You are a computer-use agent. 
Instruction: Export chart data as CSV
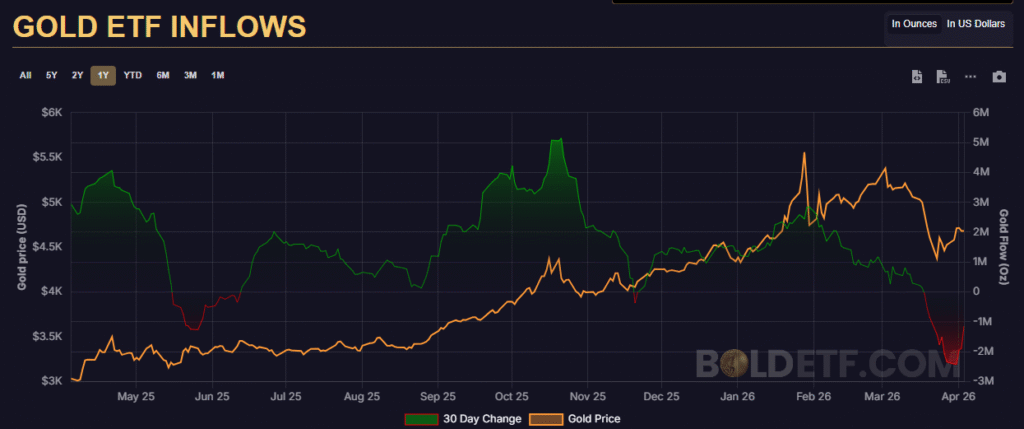(942, 77)
